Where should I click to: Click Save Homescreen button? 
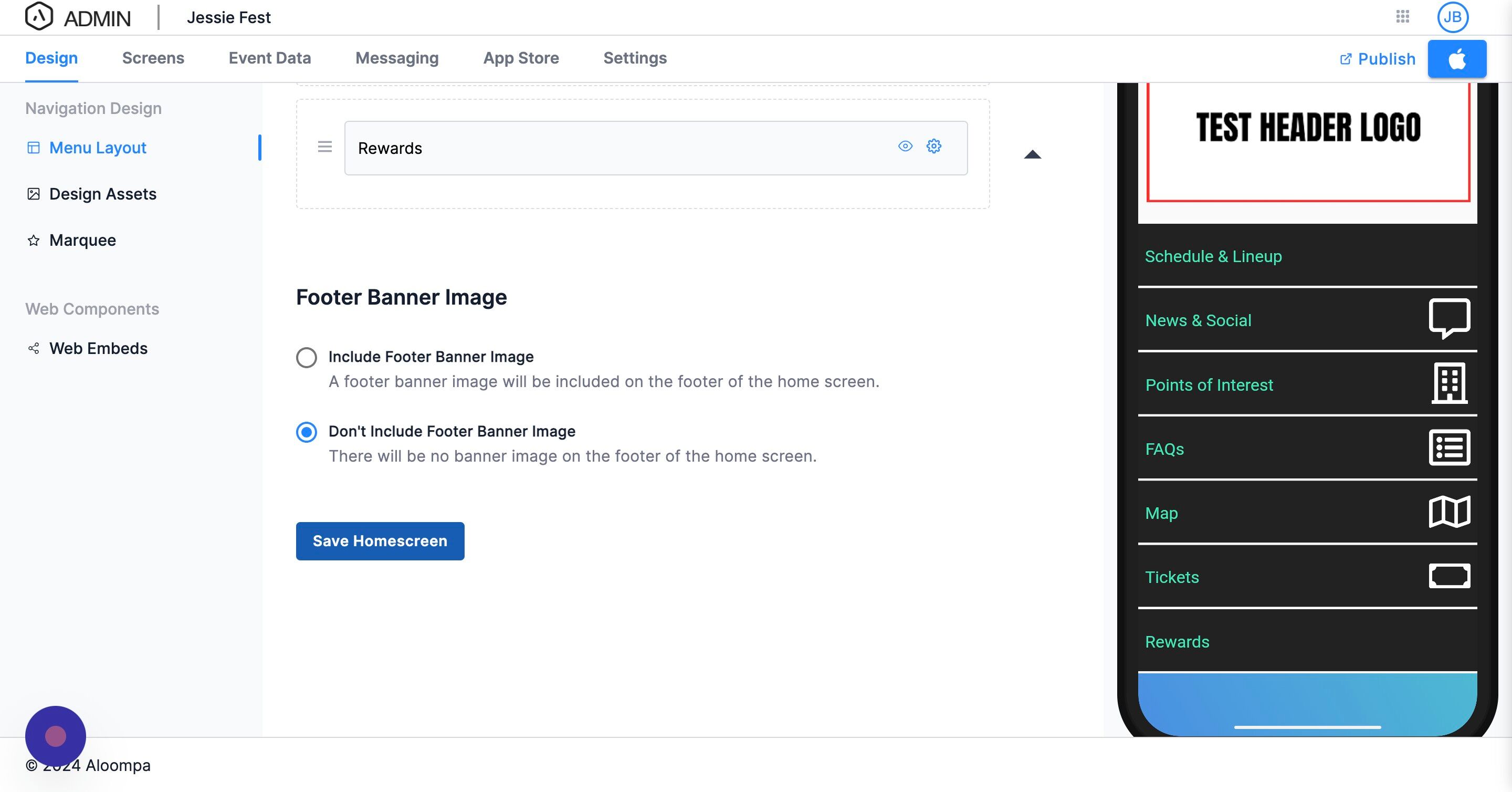point(380,541)
